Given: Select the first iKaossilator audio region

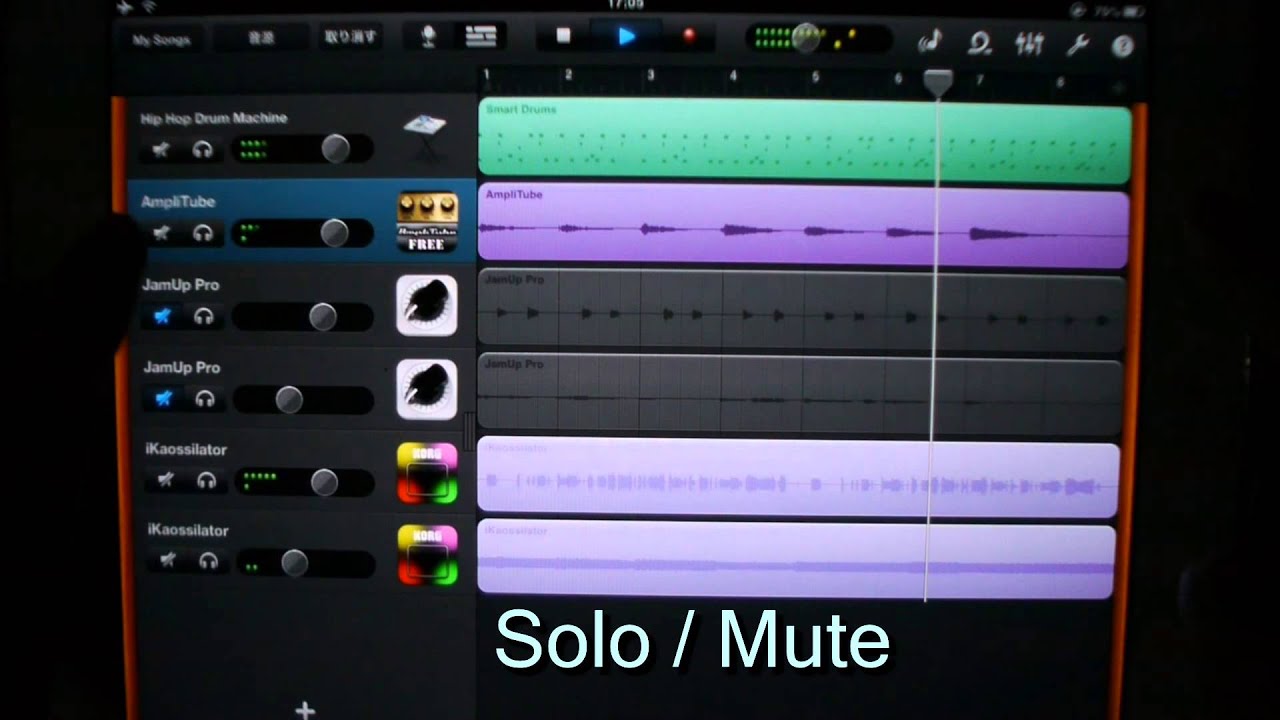Looking at the screenshot, I should 798,477.
